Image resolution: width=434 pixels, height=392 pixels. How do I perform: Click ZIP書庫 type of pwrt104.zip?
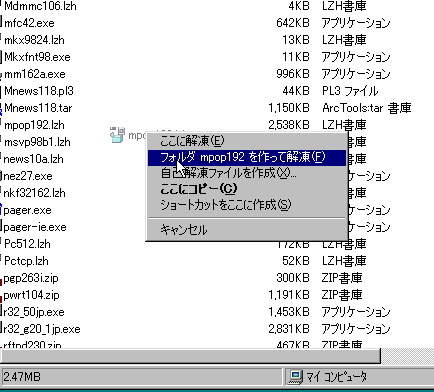click(x=342, y=295)
